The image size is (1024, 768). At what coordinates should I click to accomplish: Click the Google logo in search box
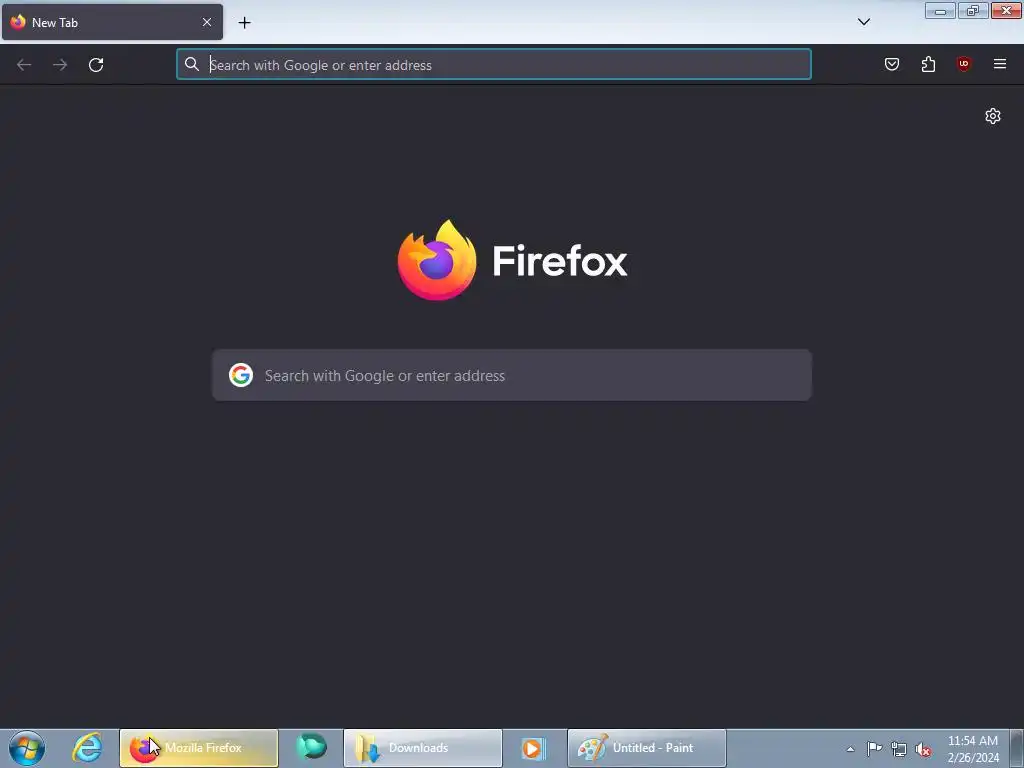[241, 376]
